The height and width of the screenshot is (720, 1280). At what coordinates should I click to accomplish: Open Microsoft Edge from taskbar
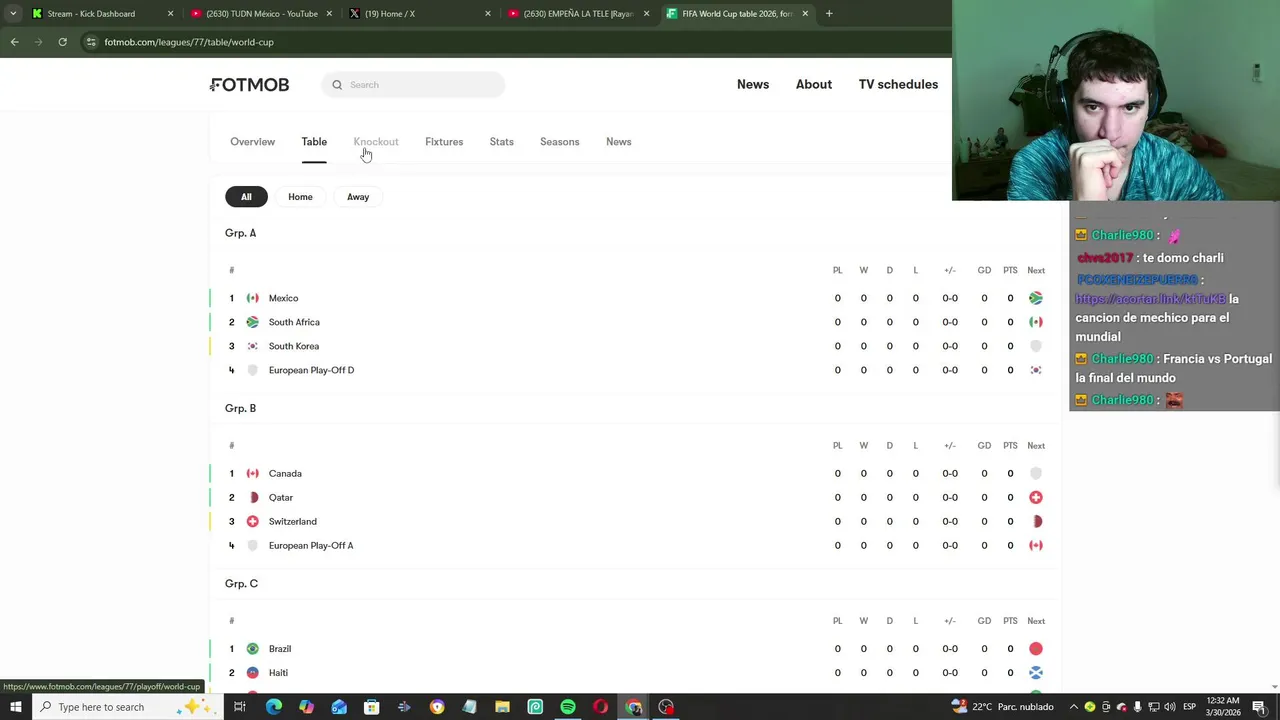point(273,707)
